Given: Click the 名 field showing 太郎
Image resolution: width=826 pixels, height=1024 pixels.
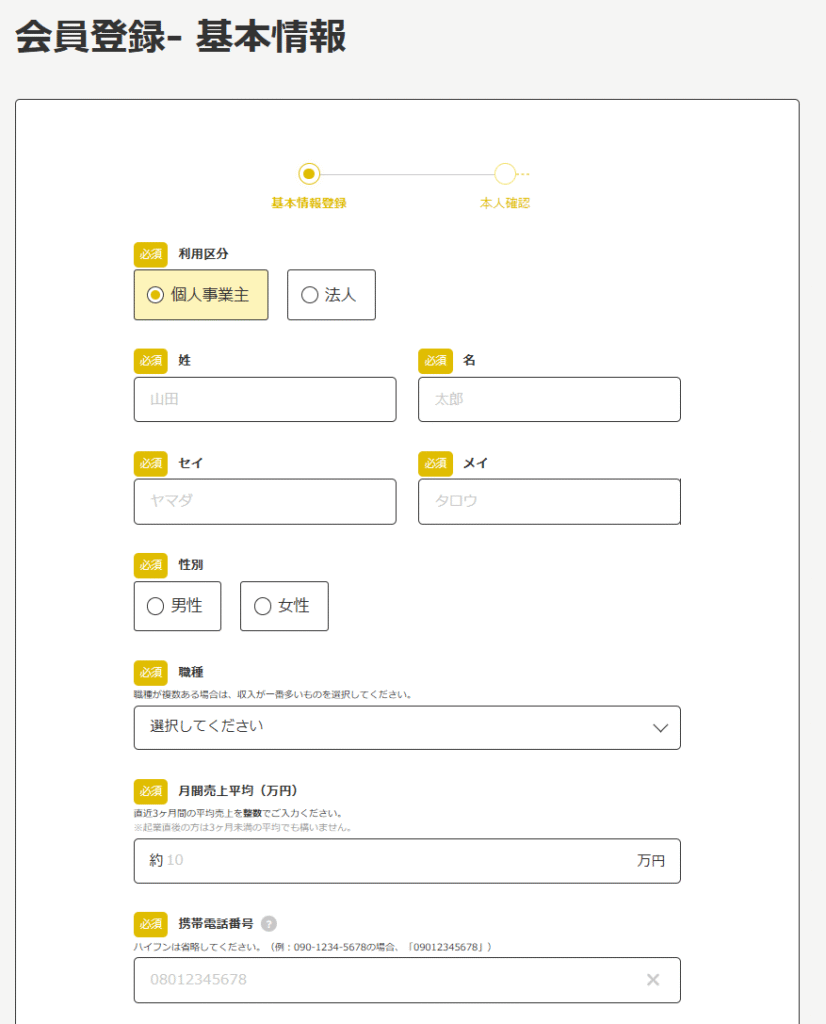Looking at the screenshot, I should tap(549, 399).
